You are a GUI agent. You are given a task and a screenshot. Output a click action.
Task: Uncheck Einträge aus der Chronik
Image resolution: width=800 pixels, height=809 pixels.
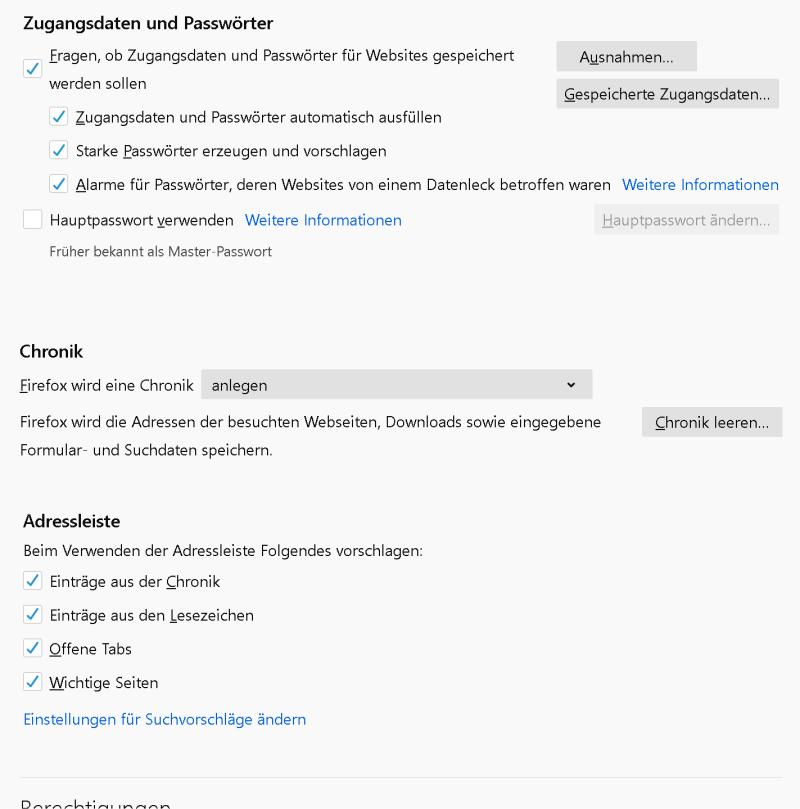[x=33, y=581]
